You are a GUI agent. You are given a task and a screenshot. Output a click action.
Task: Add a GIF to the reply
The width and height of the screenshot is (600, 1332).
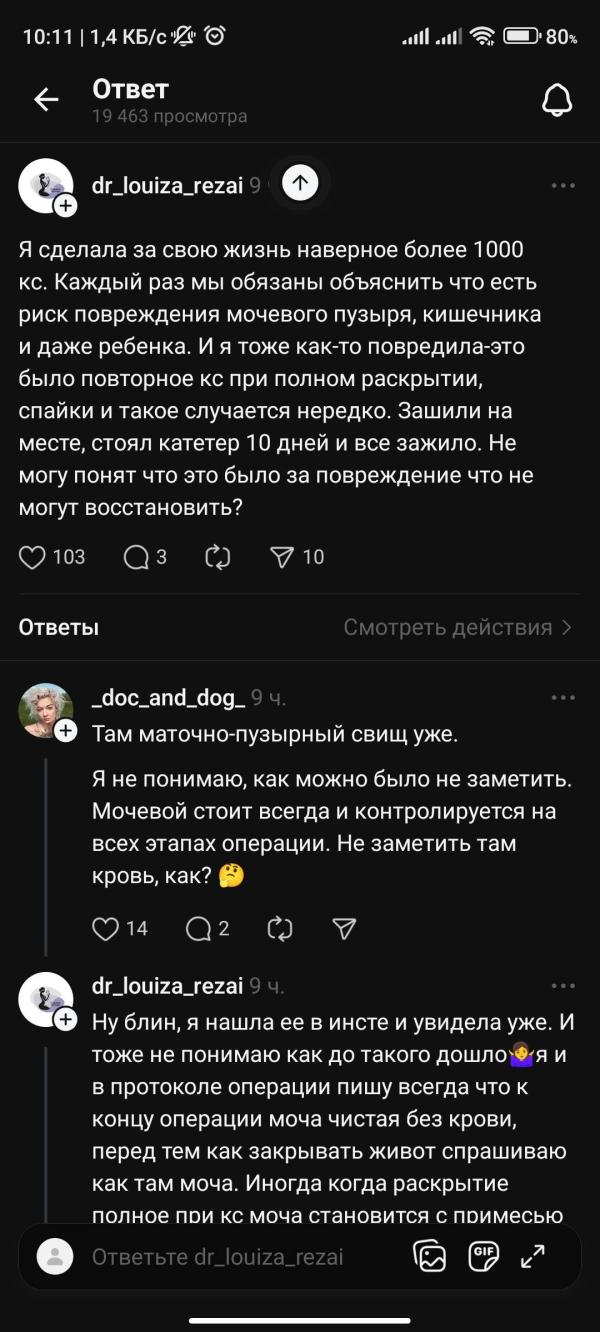(x=484, y=1256)
